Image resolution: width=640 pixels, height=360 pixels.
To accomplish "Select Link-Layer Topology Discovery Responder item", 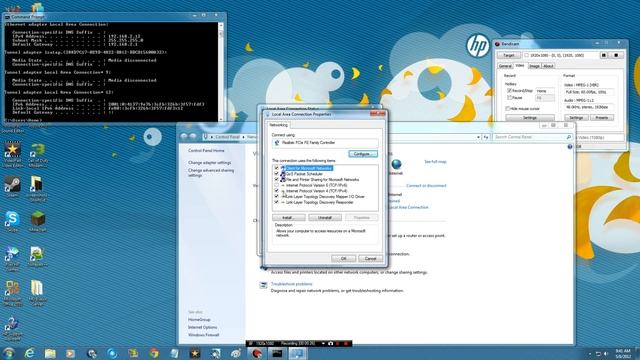I will click(320, 202).
